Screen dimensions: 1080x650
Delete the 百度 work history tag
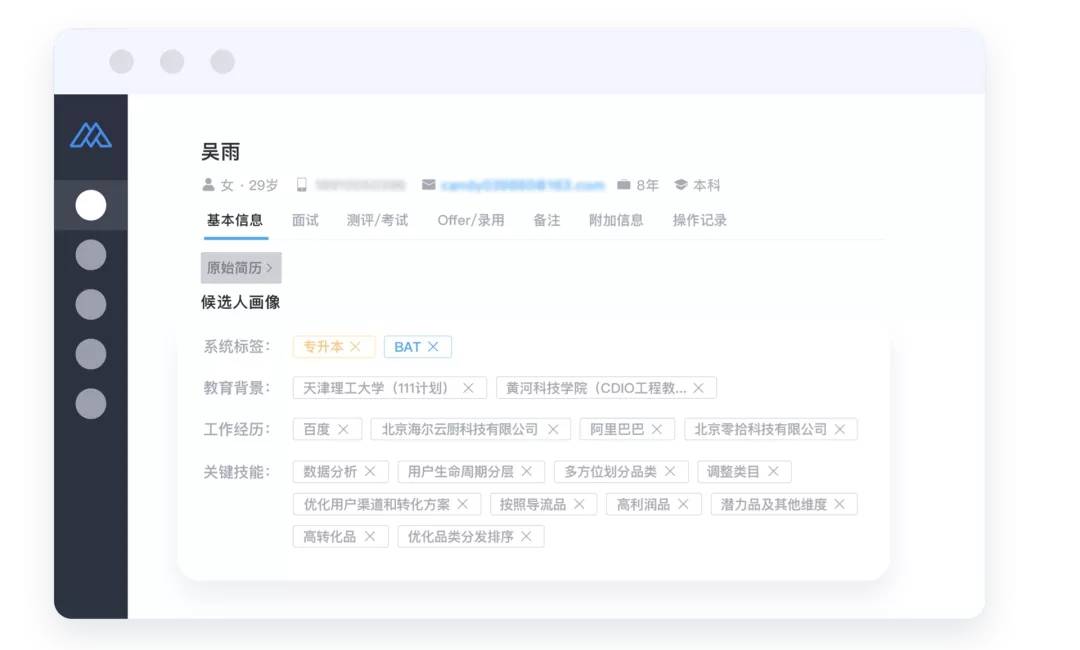click(x=343, y=429)
